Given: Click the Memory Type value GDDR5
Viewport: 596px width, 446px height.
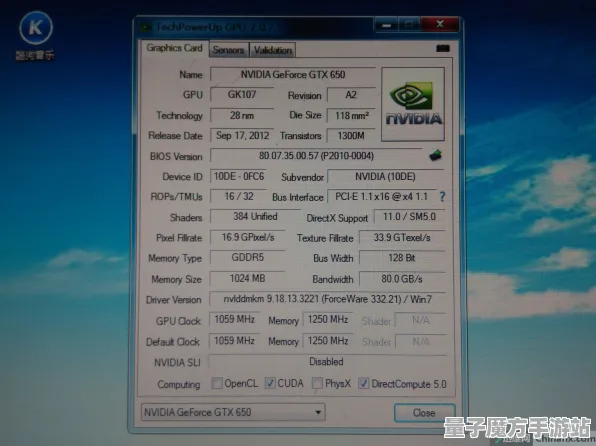Looking at the screenshot, I should [247, 257].
